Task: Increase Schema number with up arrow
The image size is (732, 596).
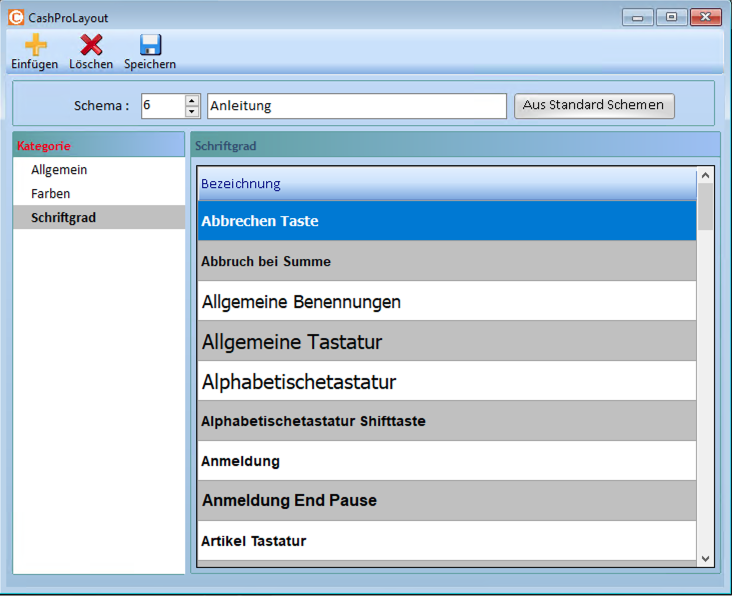Action: click(192, 100)
